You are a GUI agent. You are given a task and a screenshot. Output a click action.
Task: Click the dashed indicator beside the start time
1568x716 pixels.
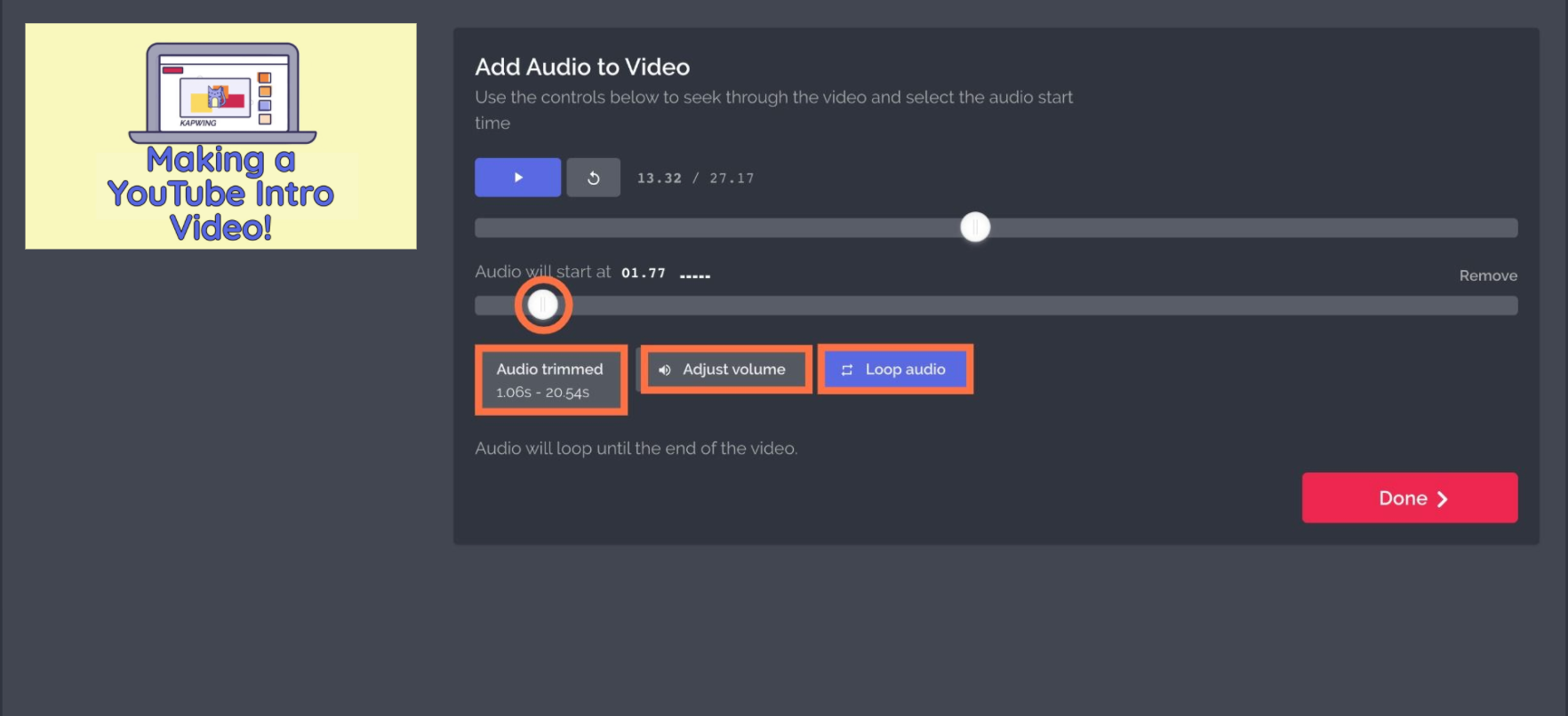pyautogui.click(x=694, y=276)
